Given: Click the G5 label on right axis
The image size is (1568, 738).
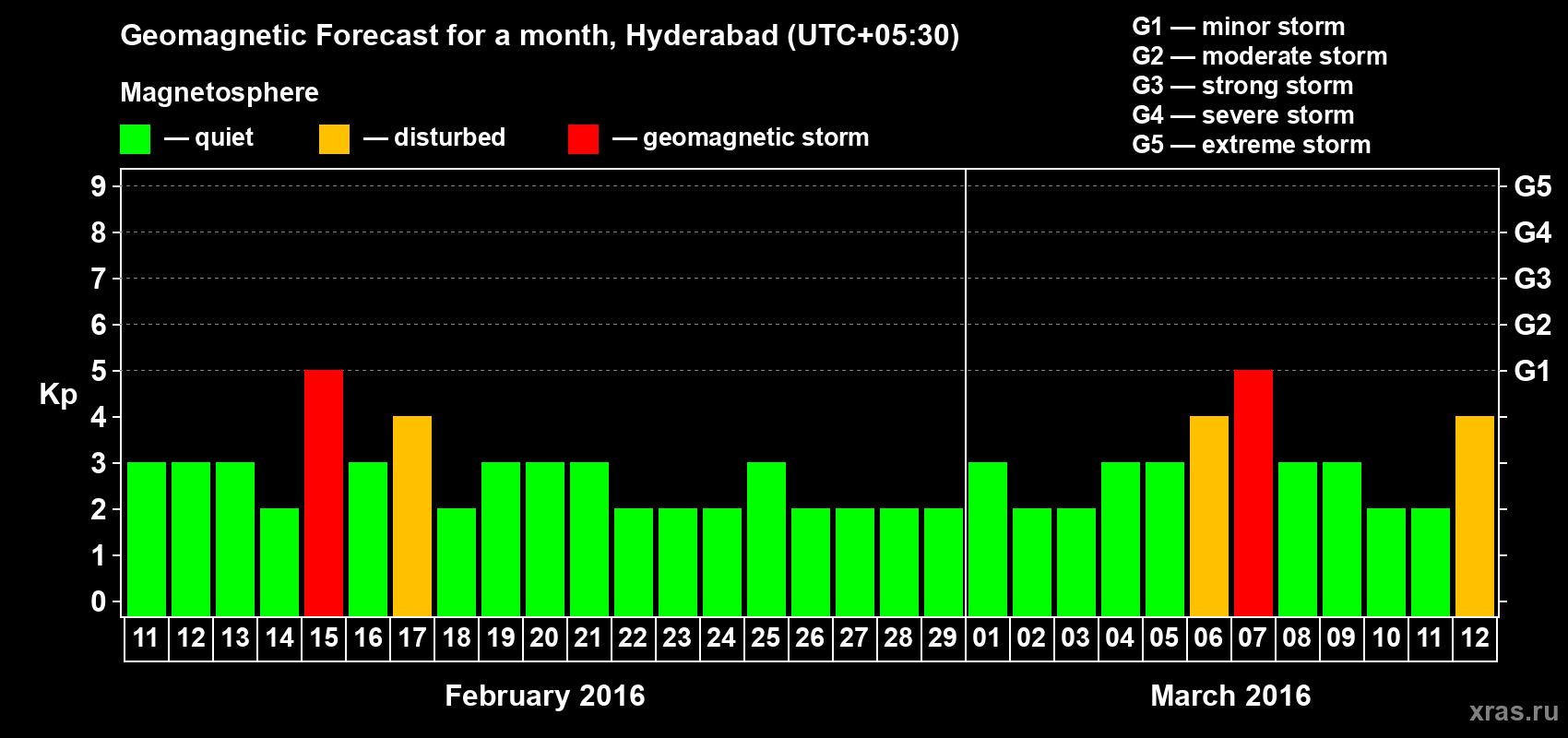Looking at the screenshot, I should tap(1533, 186).
